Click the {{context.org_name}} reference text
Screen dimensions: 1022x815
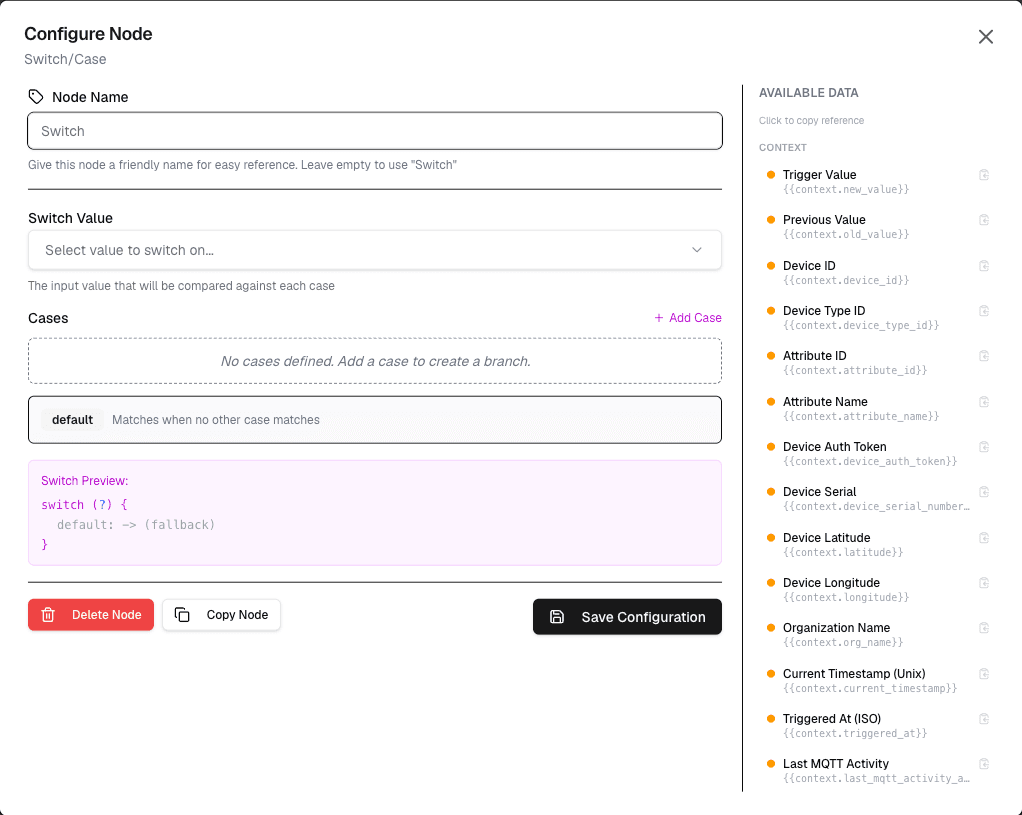843,642
